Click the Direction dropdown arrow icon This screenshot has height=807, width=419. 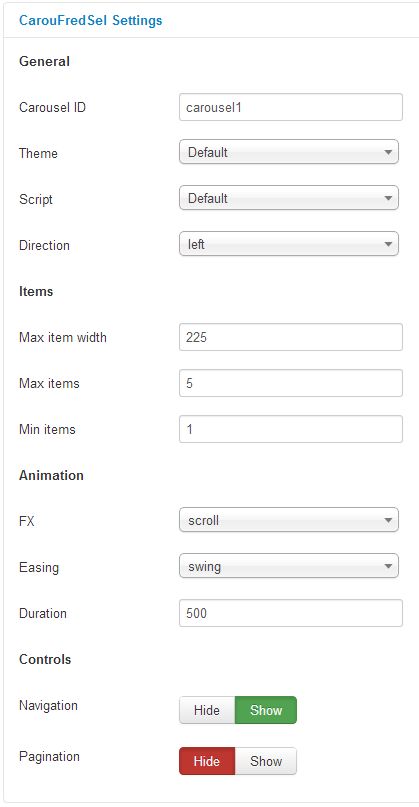point(388,244)
